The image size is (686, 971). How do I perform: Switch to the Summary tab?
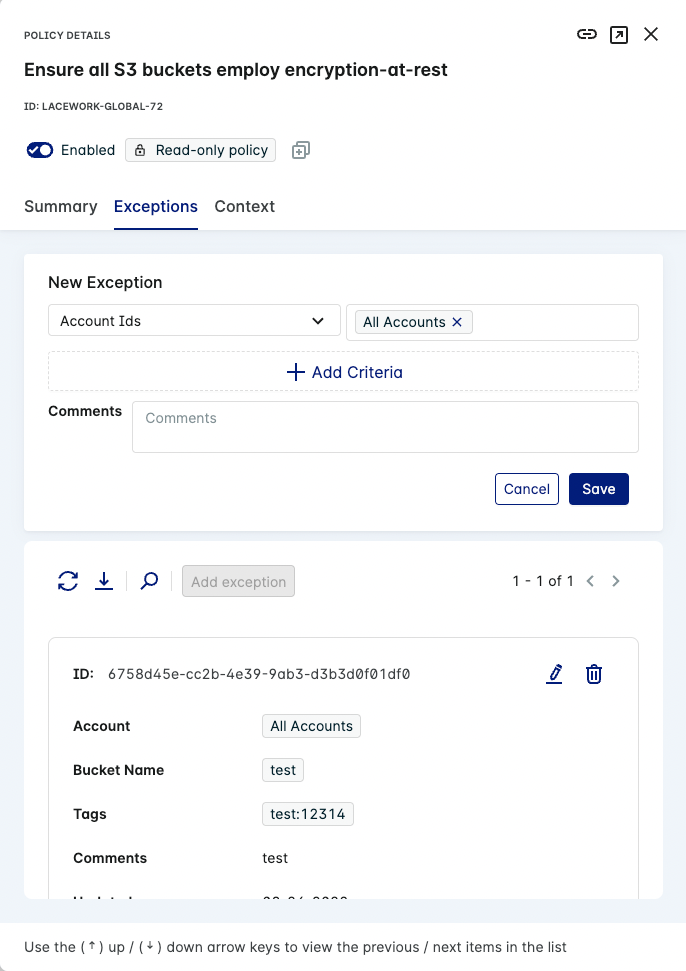(61, 207)
